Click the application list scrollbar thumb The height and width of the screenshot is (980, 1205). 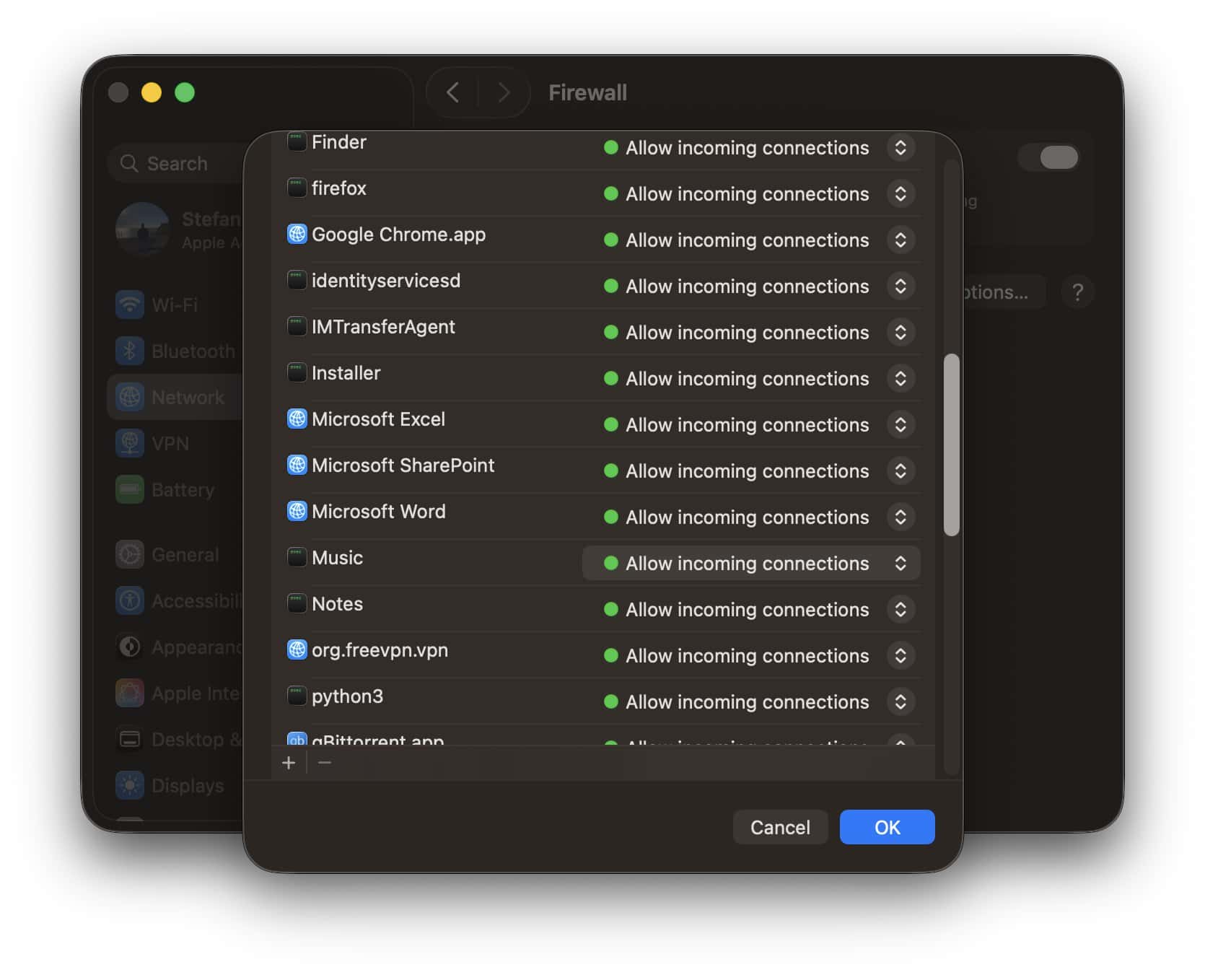pos(952,445)
